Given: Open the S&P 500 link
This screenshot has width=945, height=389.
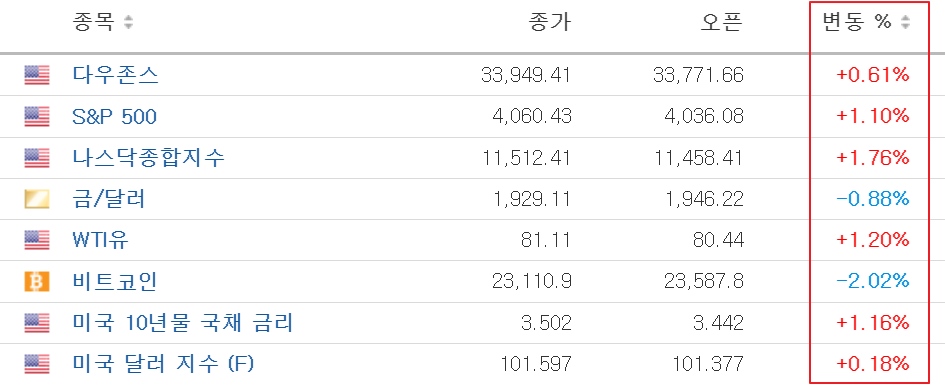Looking at the screenshot, I should [x=115, y=116].
